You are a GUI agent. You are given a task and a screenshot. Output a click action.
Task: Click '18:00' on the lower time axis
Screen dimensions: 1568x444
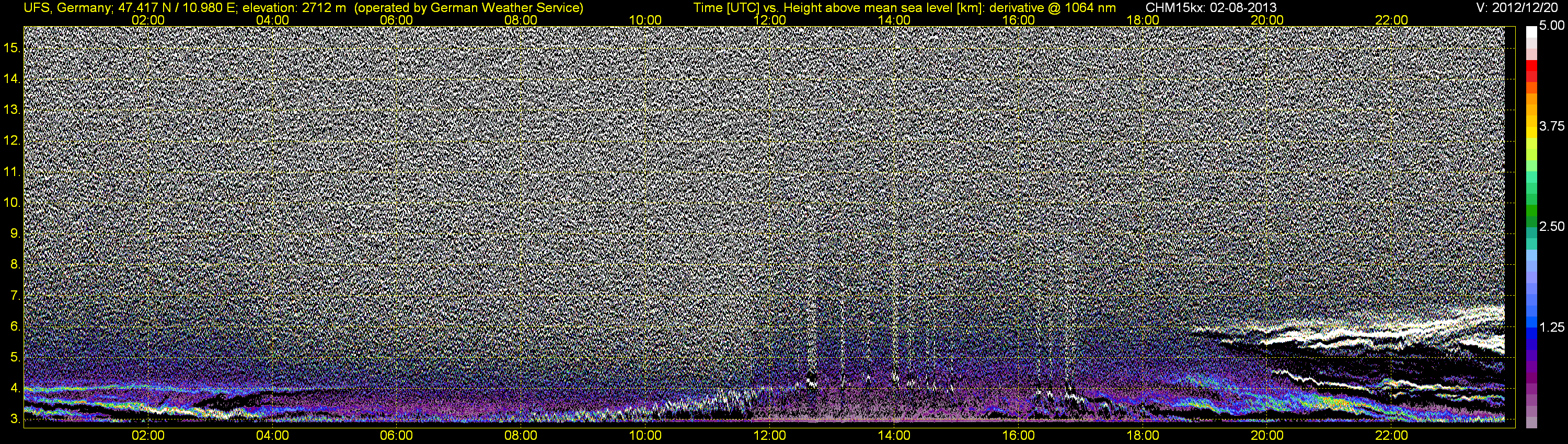tap(1143, 436)
